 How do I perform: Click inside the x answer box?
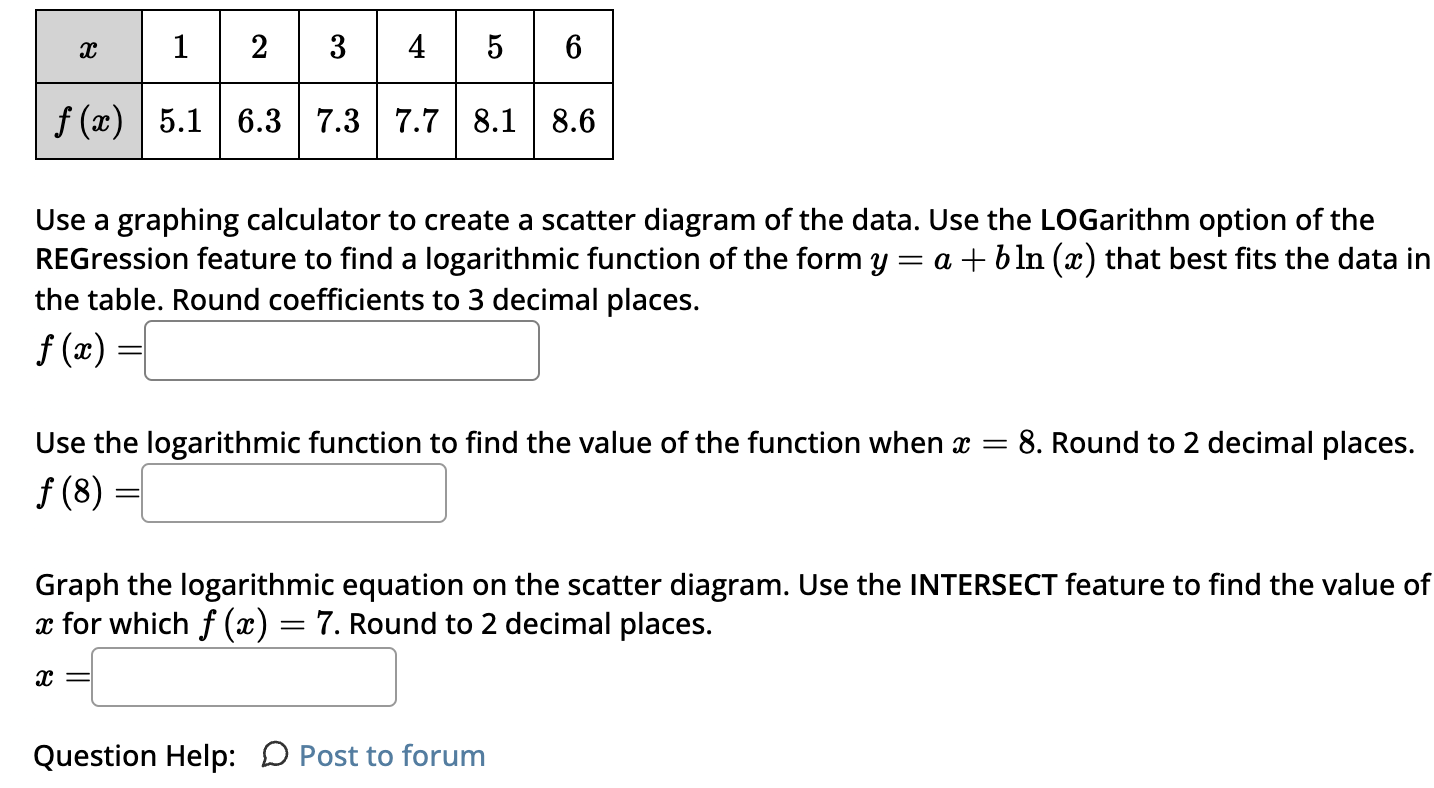click(x=243, y=677)
